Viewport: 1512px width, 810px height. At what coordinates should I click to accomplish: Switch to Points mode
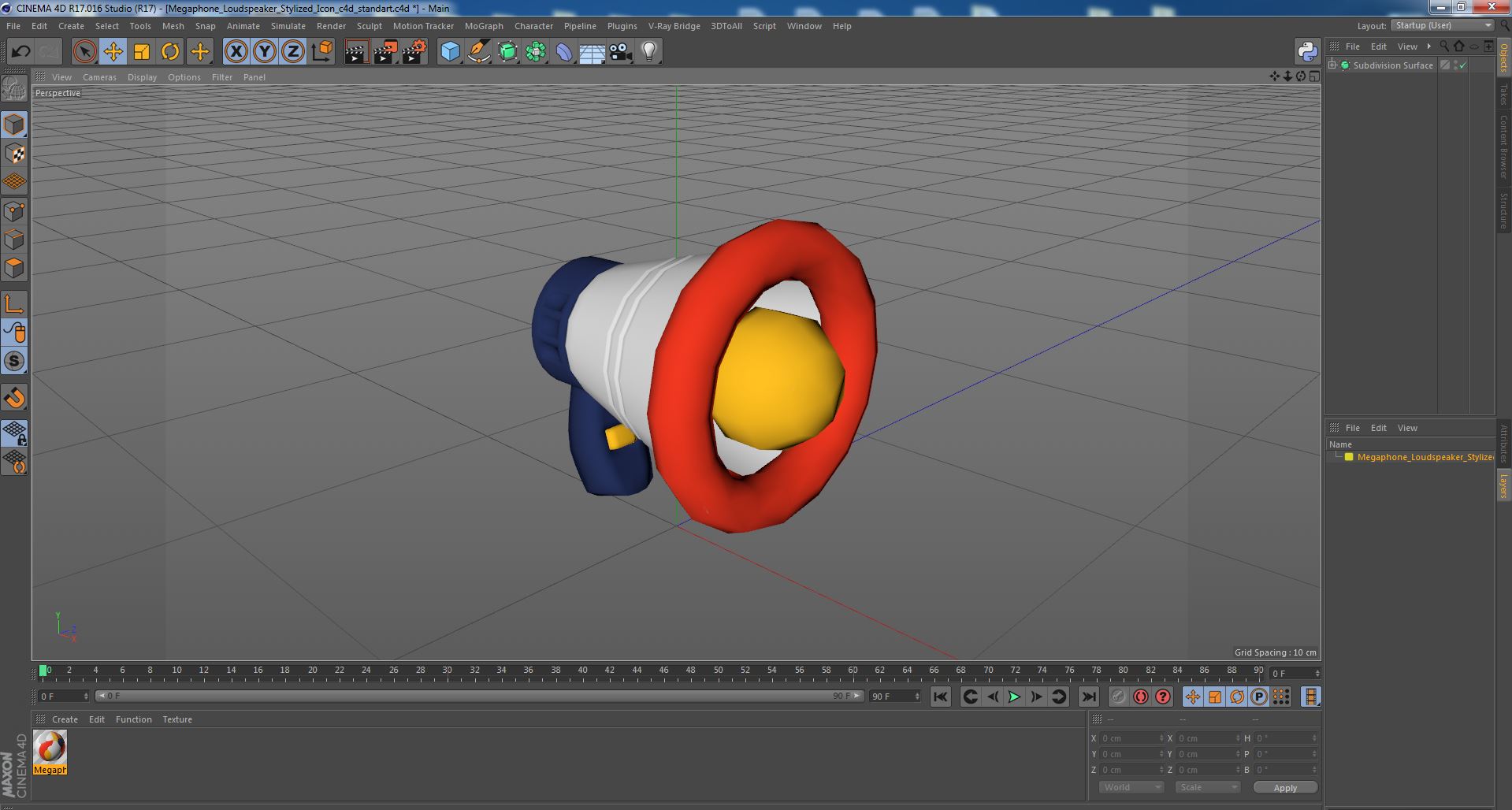(14, 211)
